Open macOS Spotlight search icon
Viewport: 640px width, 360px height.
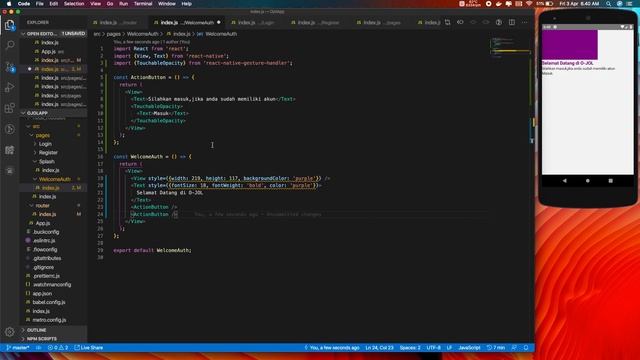(x=609, y=4)
